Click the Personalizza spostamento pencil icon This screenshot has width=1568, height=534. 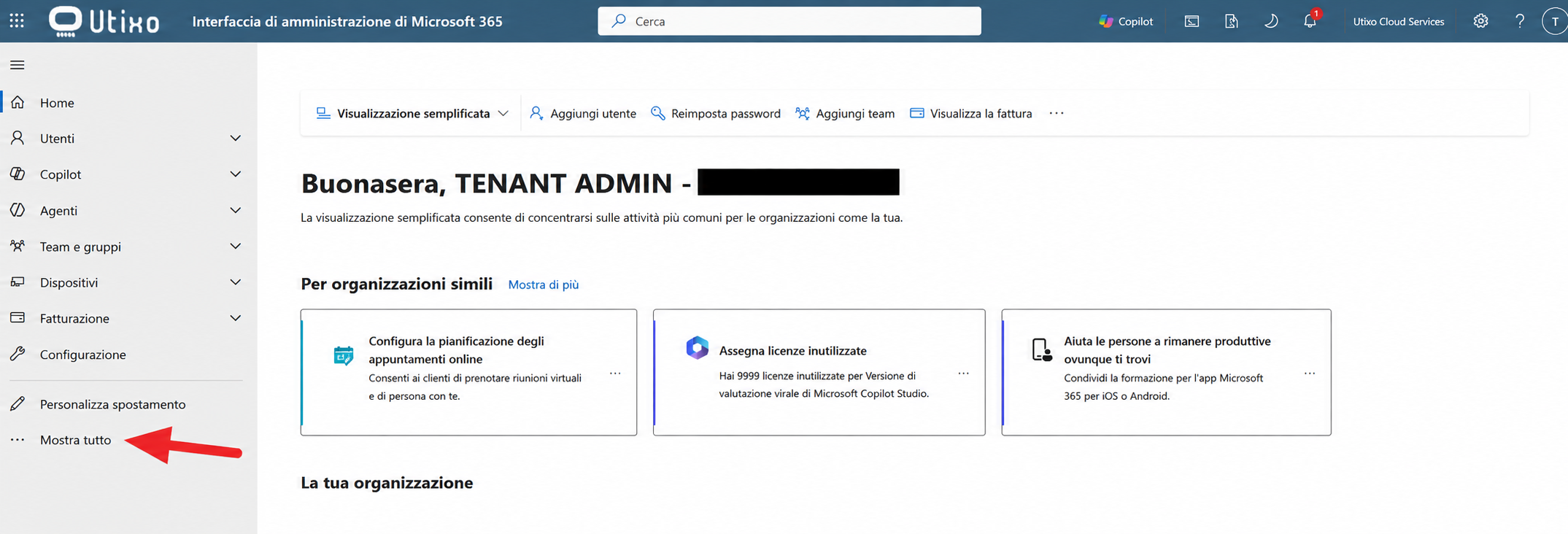pyautogui.click(x=18, y=403)
